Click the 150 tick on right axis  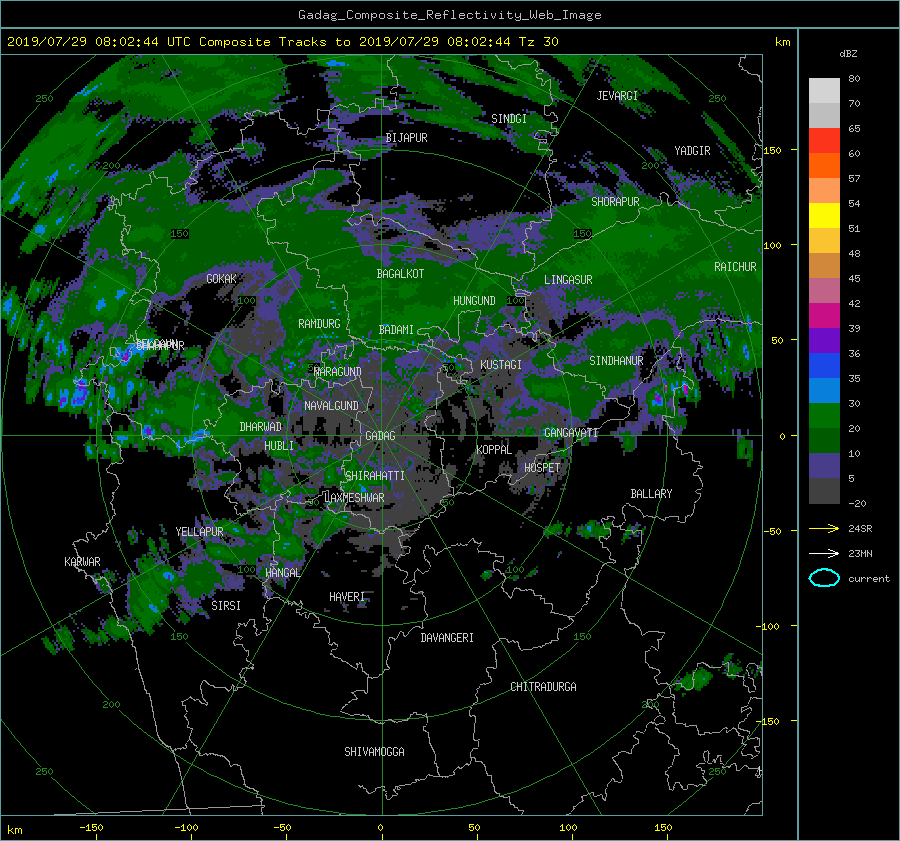coord(772,150)
